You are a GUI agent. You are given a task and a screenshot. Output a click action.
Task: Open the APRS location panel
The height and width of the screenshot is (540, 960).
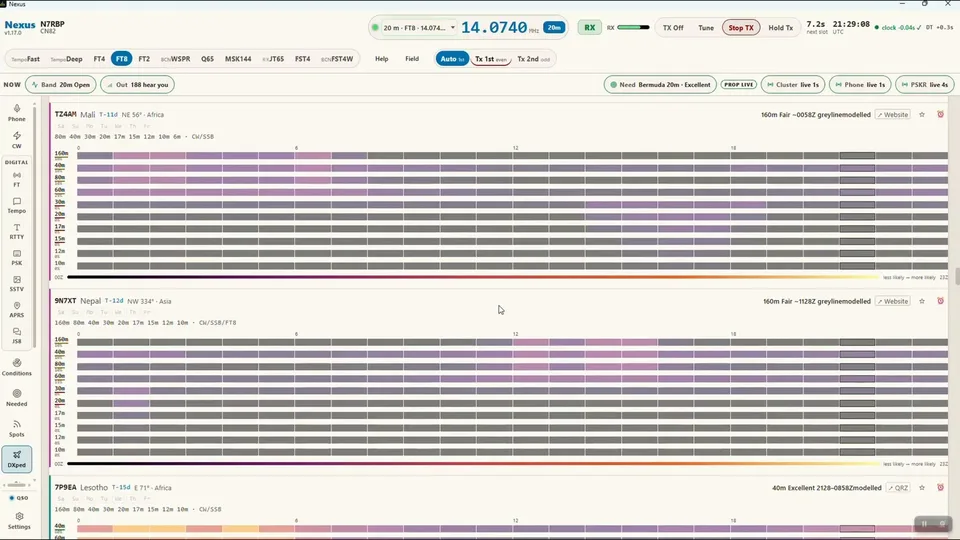(17, 310)
